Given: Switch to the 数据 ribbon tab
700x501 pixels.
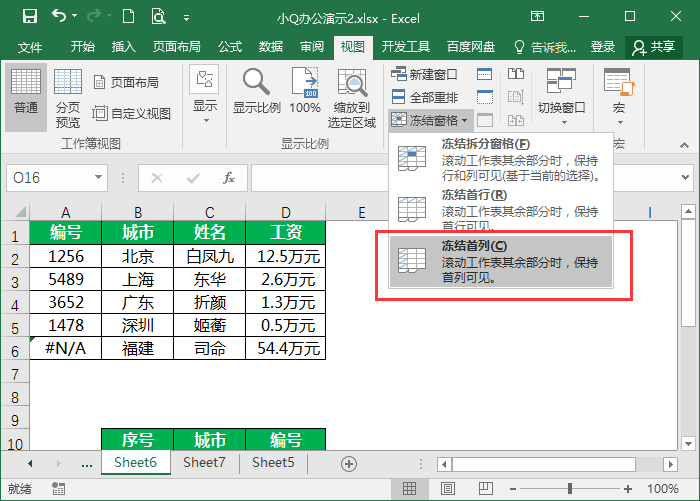Looking at the screenshot, I should pos(271,46).
